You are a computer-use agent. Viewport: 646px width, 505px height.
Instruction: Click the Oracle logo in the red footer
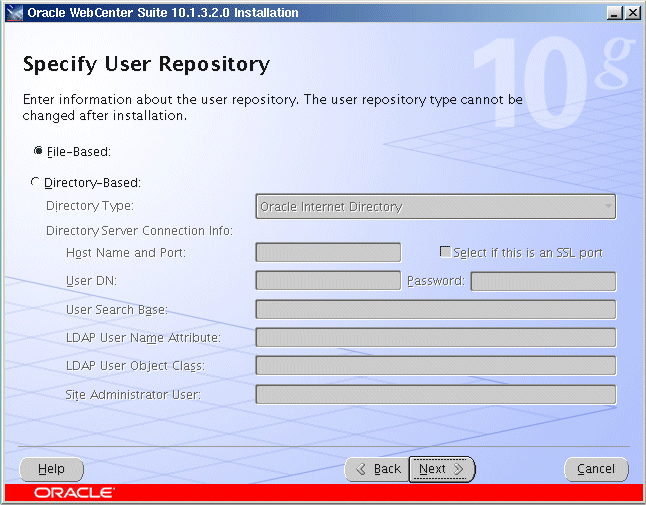[x=75, y=493]
